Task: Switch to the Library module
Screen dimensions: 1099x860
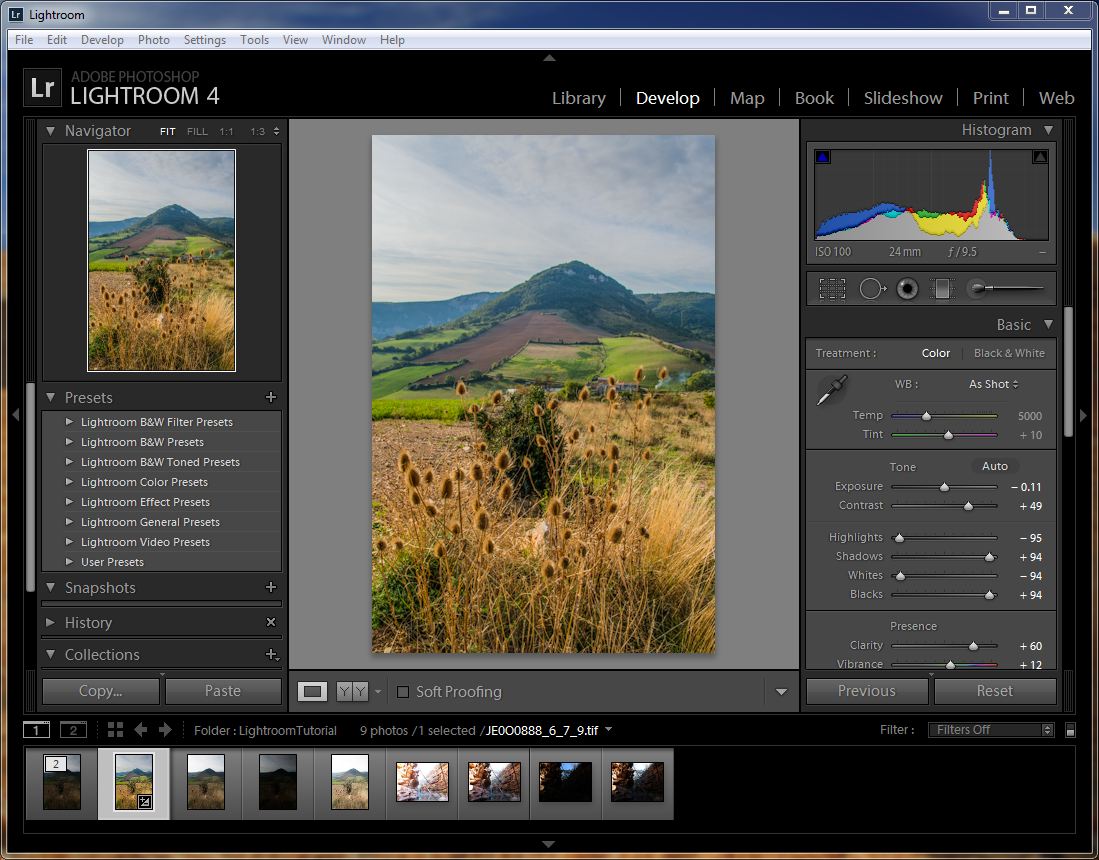Action: coord(578,98)
